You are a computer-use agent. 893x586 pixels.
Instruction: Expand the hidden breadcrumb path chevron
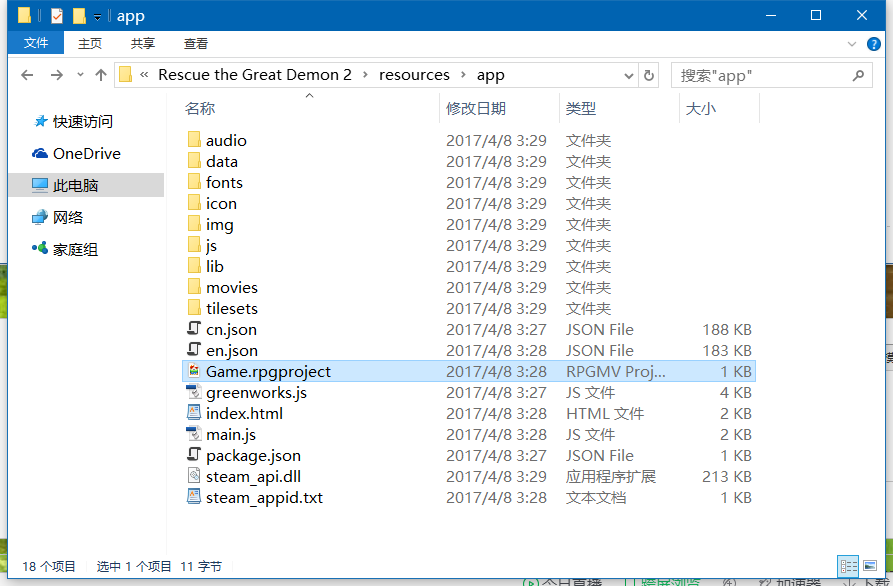click(x=144, y=75)
